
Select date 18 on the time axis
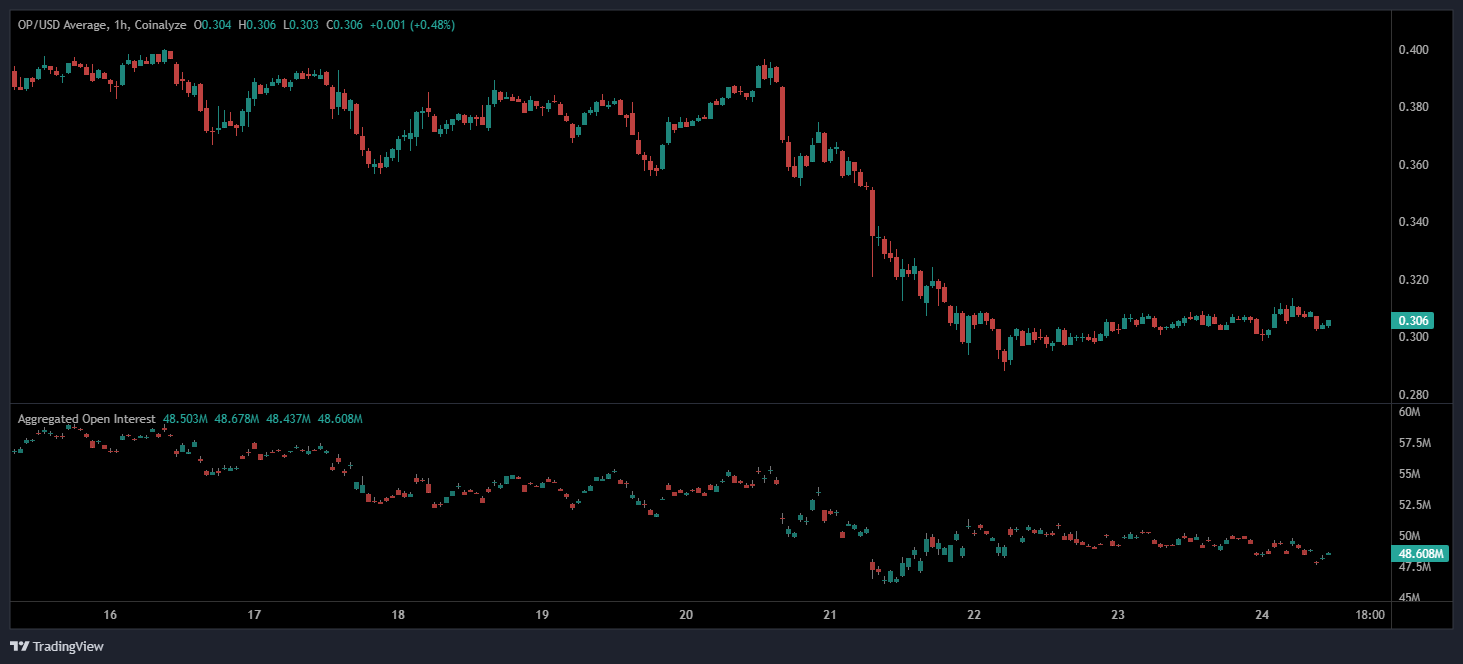click(398, 615)
